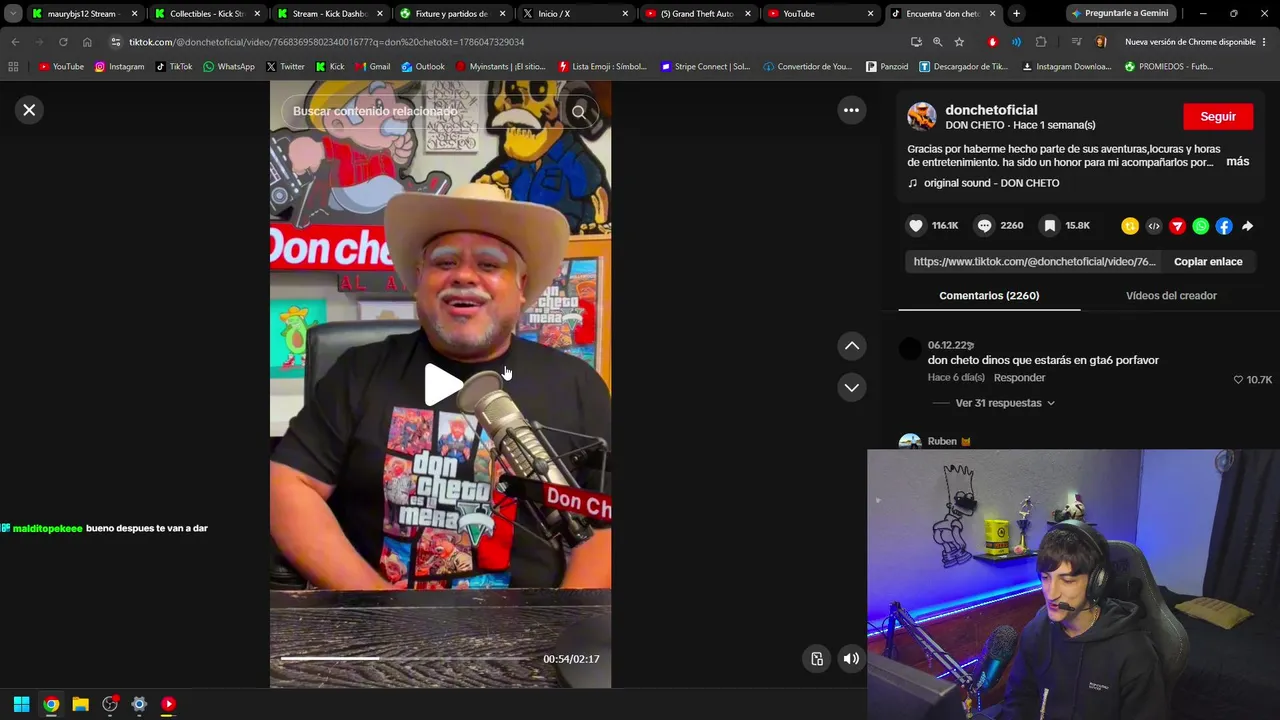This screenshot has height=720, width=1280.
Task: Go to the previous video with up arrow
Action: 852,346
